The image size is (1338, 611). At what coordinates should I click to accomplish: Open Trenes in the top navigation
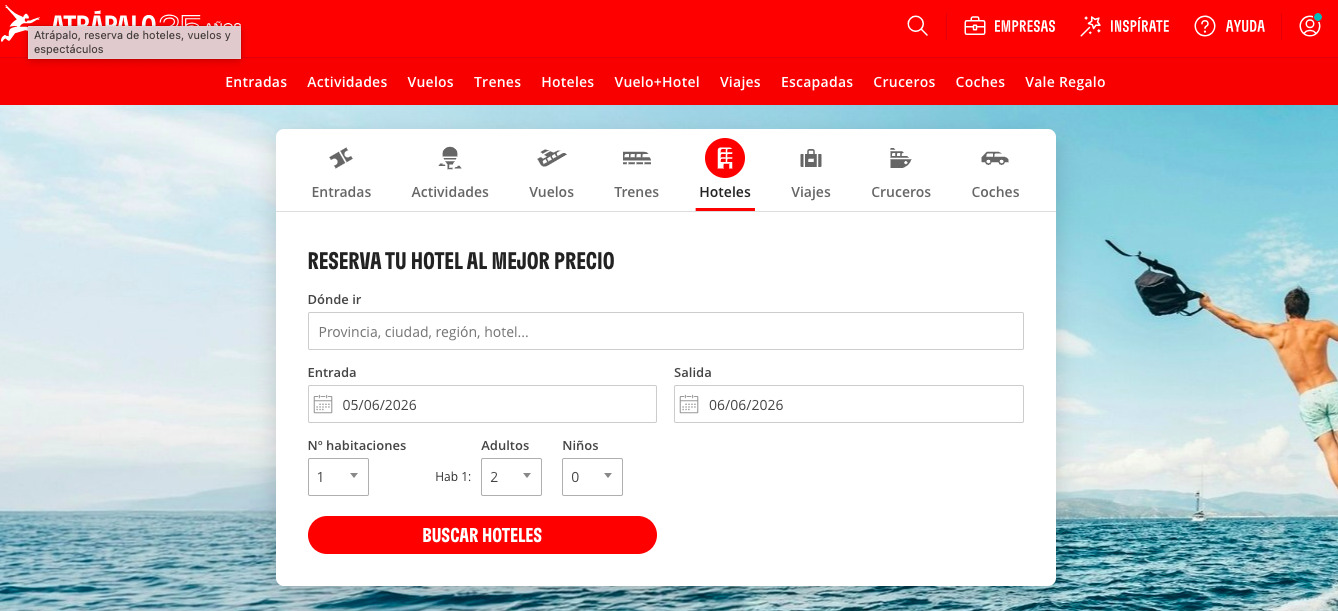click(x=498, y=82)
